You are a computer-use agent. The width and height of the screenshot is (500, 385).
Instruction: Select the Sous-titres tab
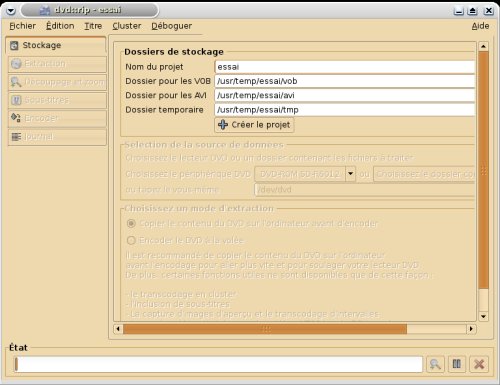[57, 100]
